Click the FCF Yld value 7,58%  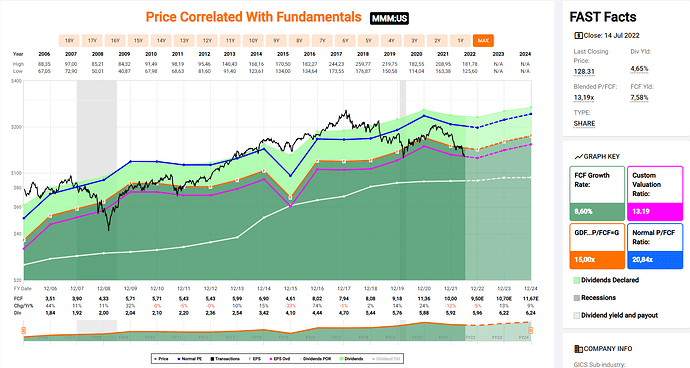point(639,98)
